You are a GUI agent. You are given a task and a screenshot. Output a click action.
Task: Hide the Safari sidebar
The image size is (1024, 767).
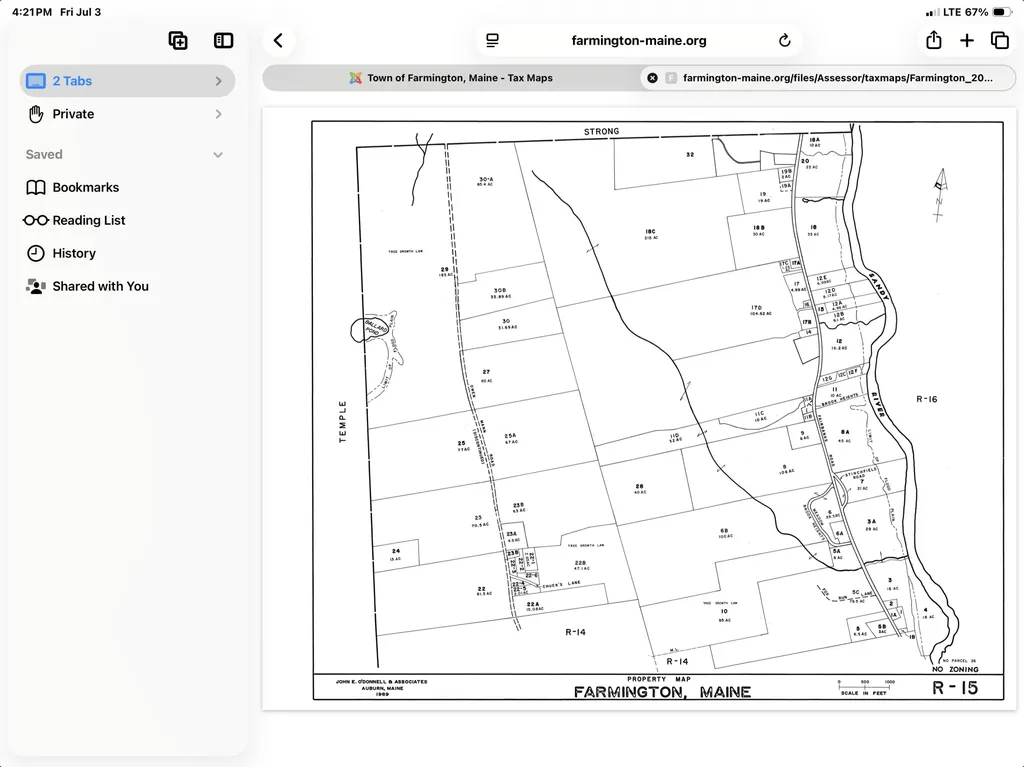[223, 41]
